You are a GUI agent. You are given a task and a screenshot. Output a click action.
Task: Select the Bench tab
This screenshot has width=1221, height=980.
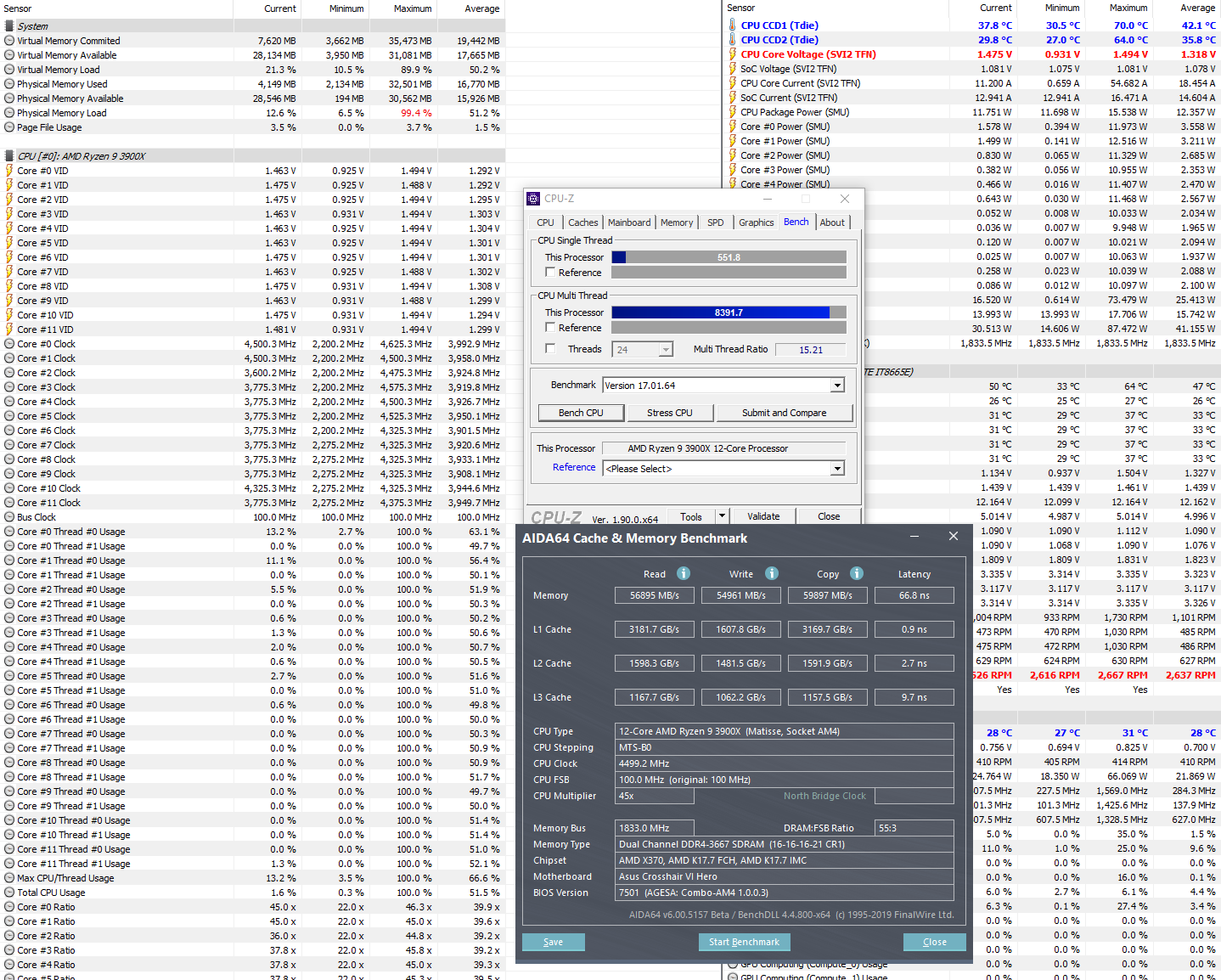click(x=796, y=222)
